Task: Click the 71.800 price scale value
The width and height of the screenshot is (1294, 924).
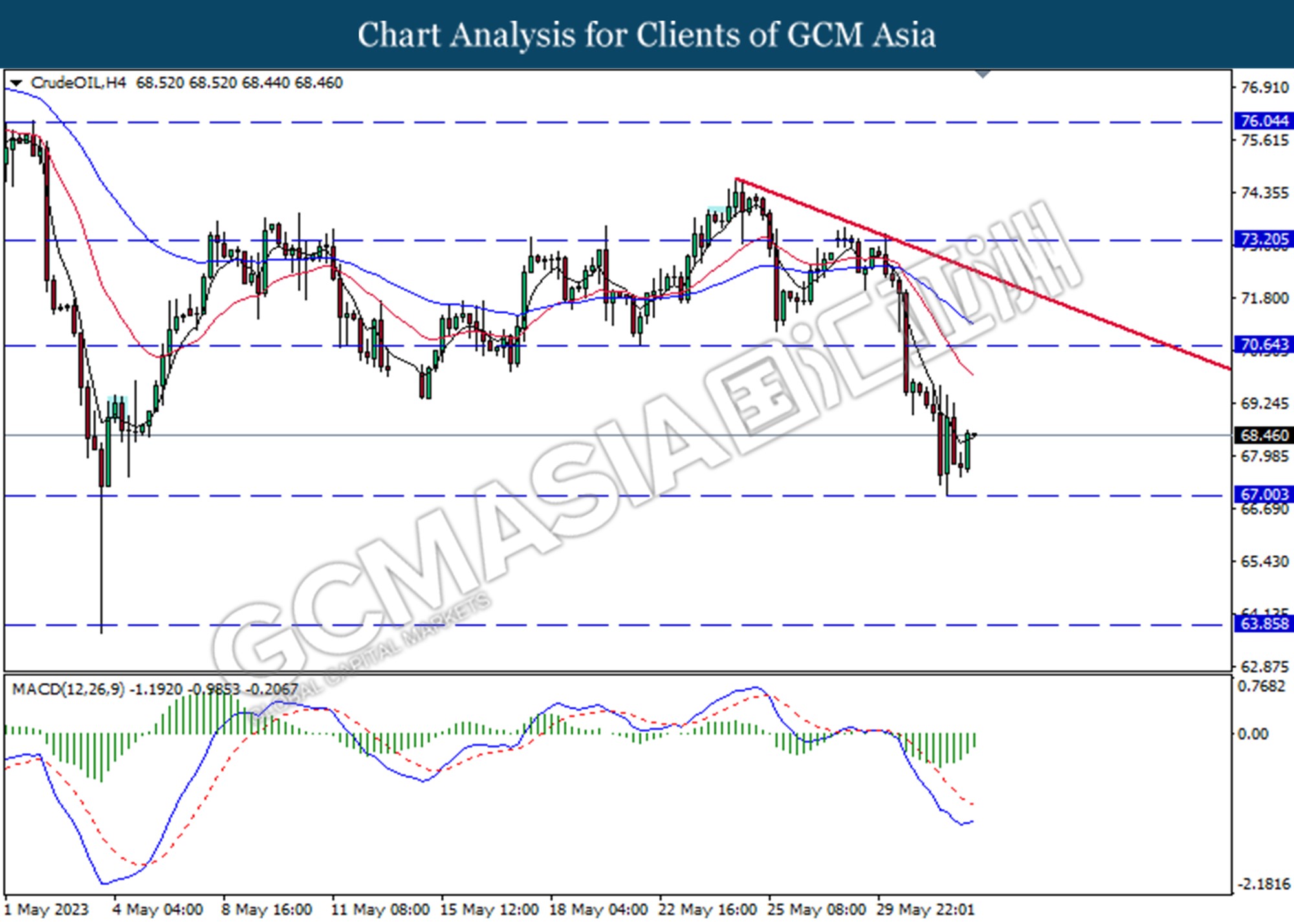Action: pos(1264,298)
